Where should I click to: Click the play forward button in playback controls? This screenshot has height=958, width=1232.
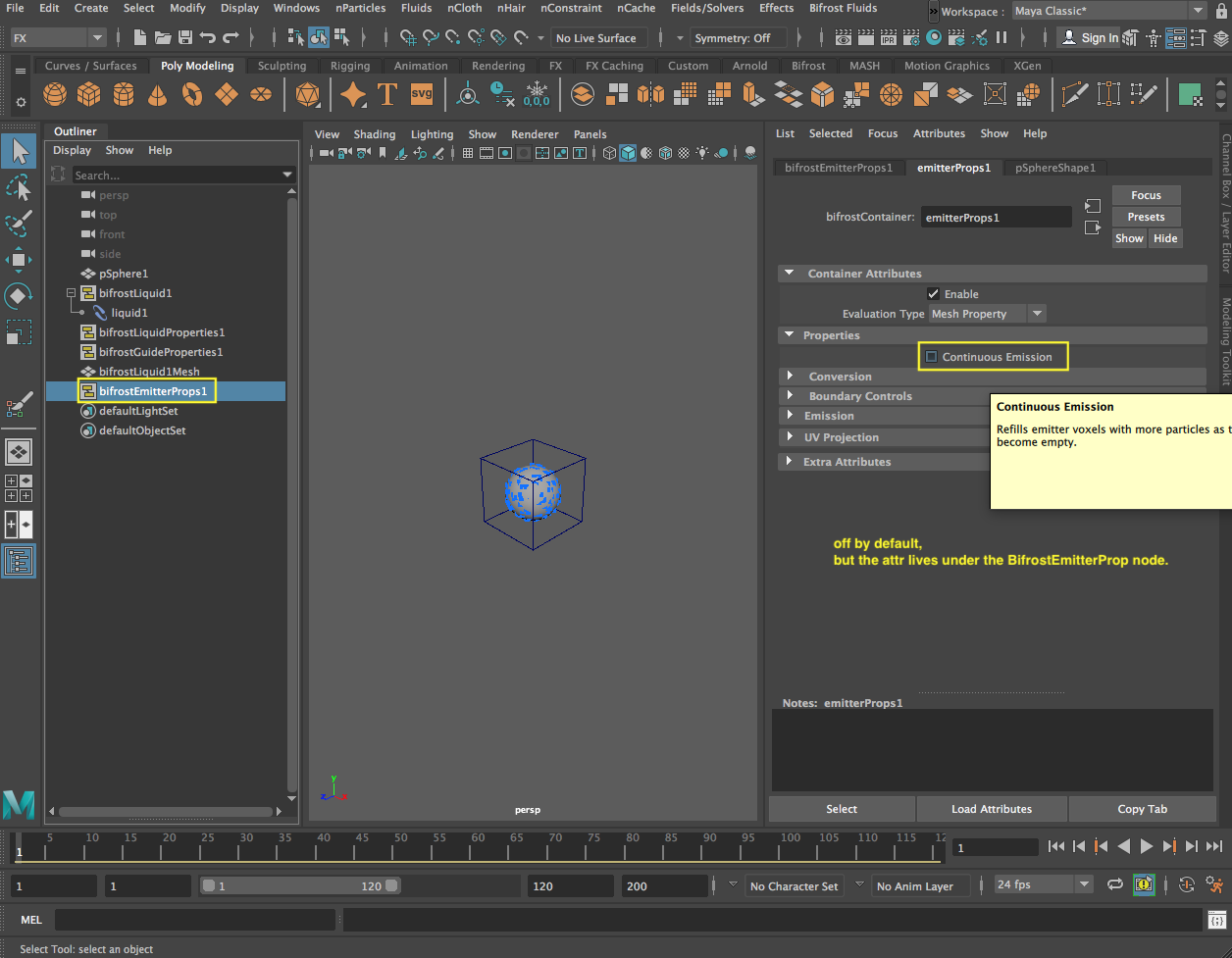tap(1147, 846)
